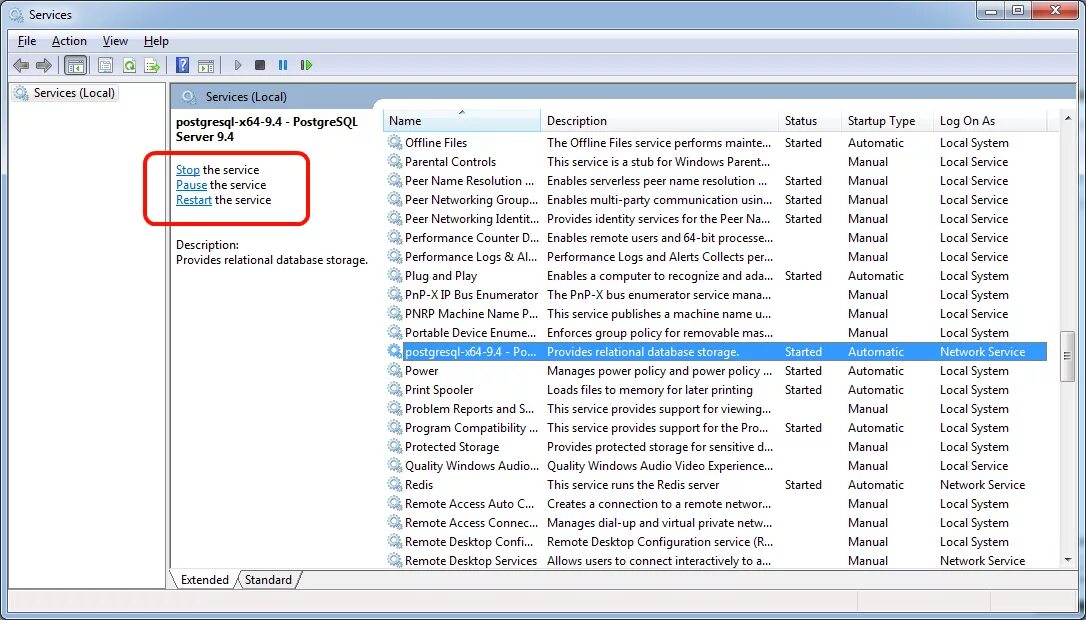Click the gear icon of Parental Controls
Viewport: 1086px width, 620px height.
tap(395, 161)
